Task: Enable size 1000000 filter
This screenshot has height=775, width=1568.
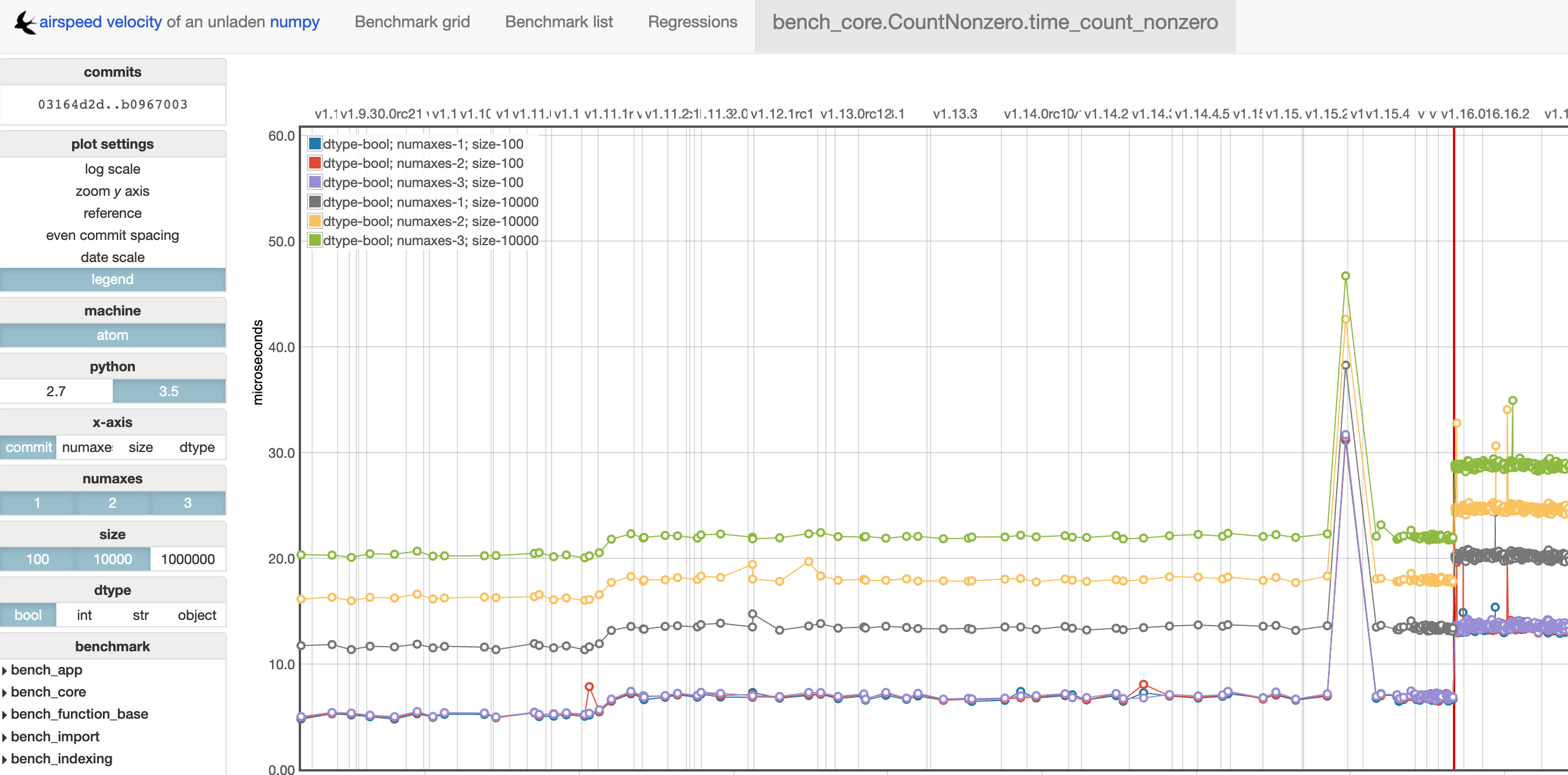Action: pos(188,559)
